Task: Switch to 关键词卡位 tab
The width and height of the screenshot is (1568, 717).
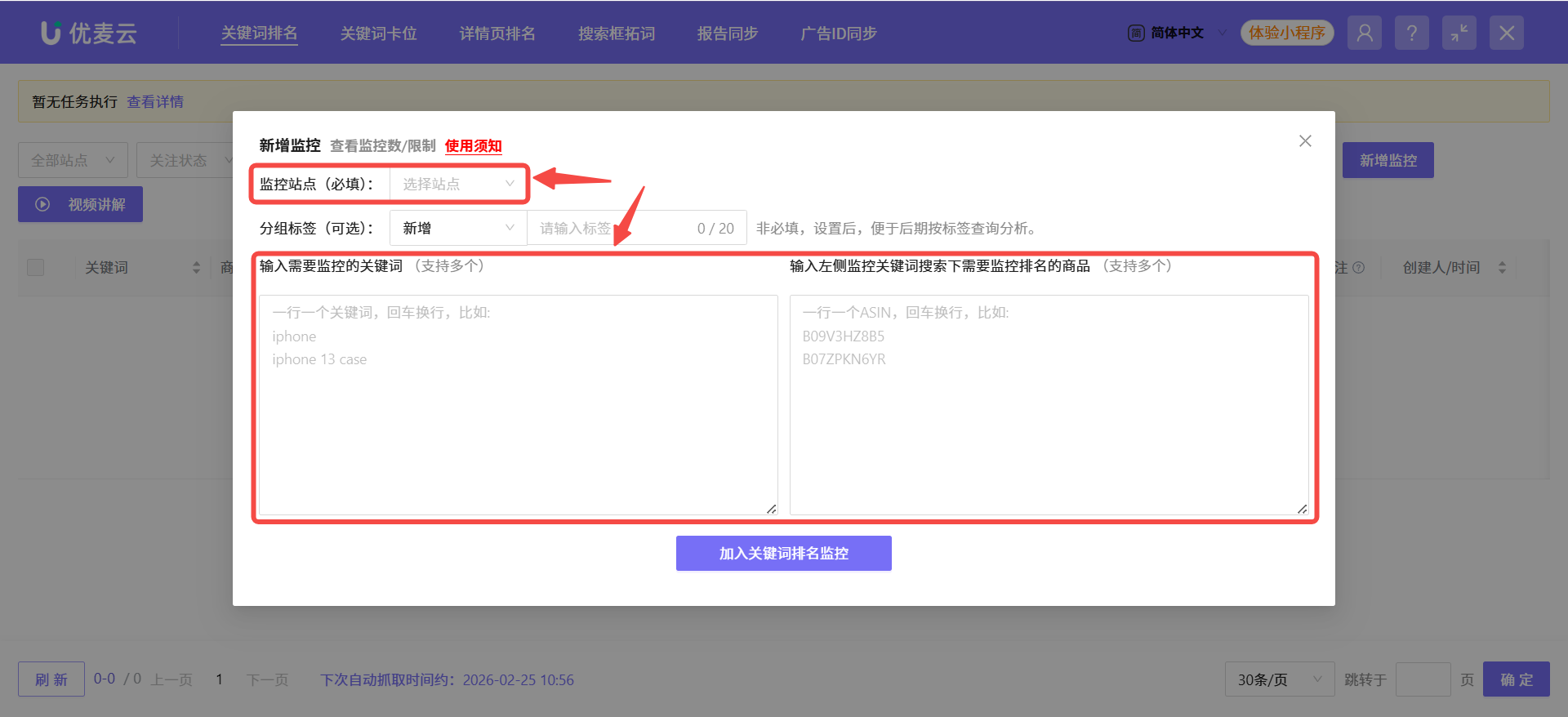Action: tap(378, 33)
